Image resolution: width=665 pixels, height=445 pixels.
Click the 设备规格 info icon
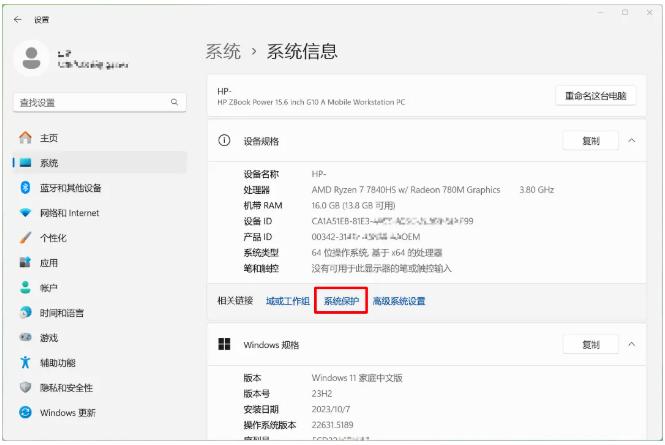[224, 140]
